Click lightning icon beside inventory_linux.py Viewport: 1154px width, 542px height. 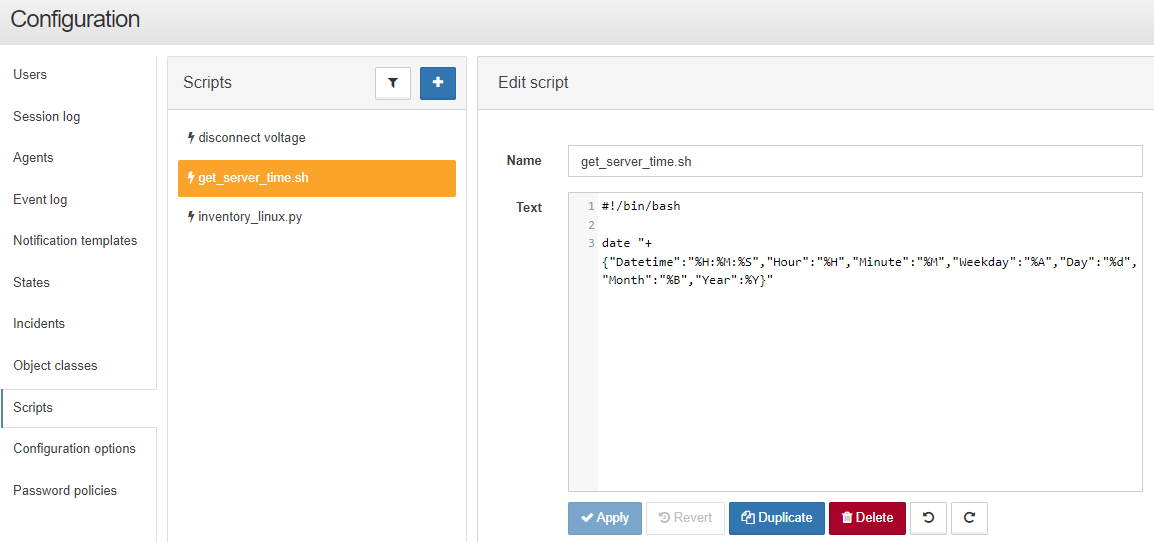tap(191, 217)
